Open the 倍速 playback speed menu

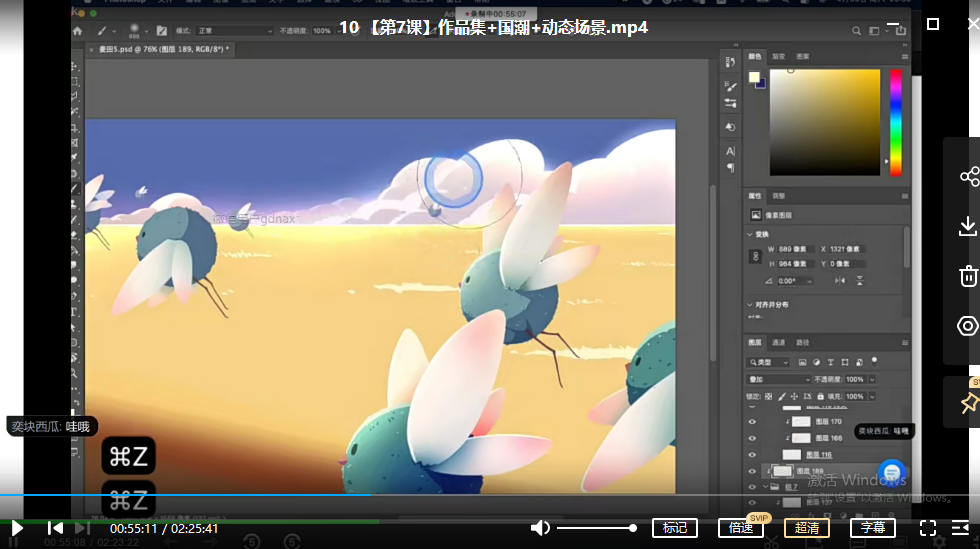coord(741,528)
